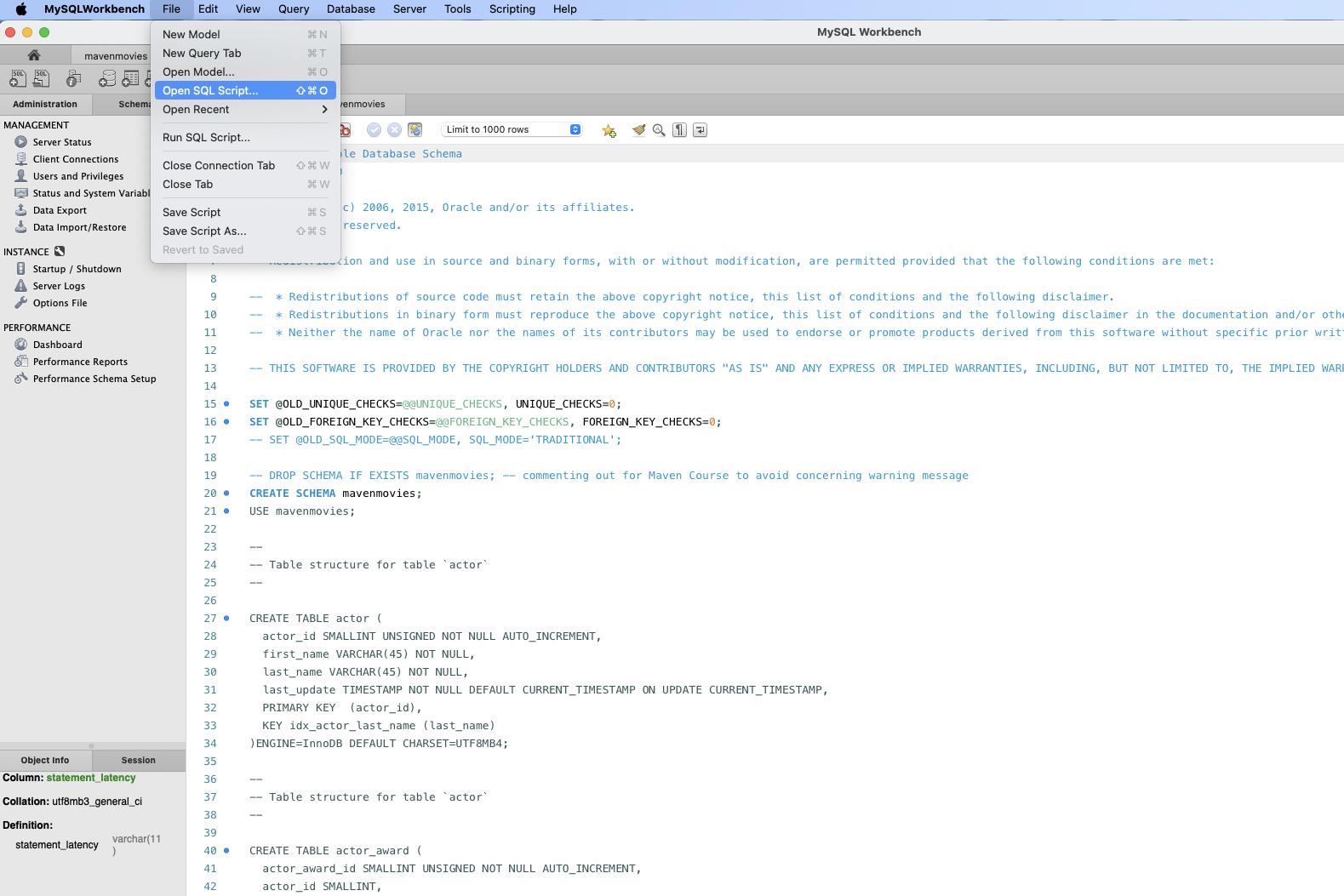Choose Save Script menu item

(x=245, y=212)
